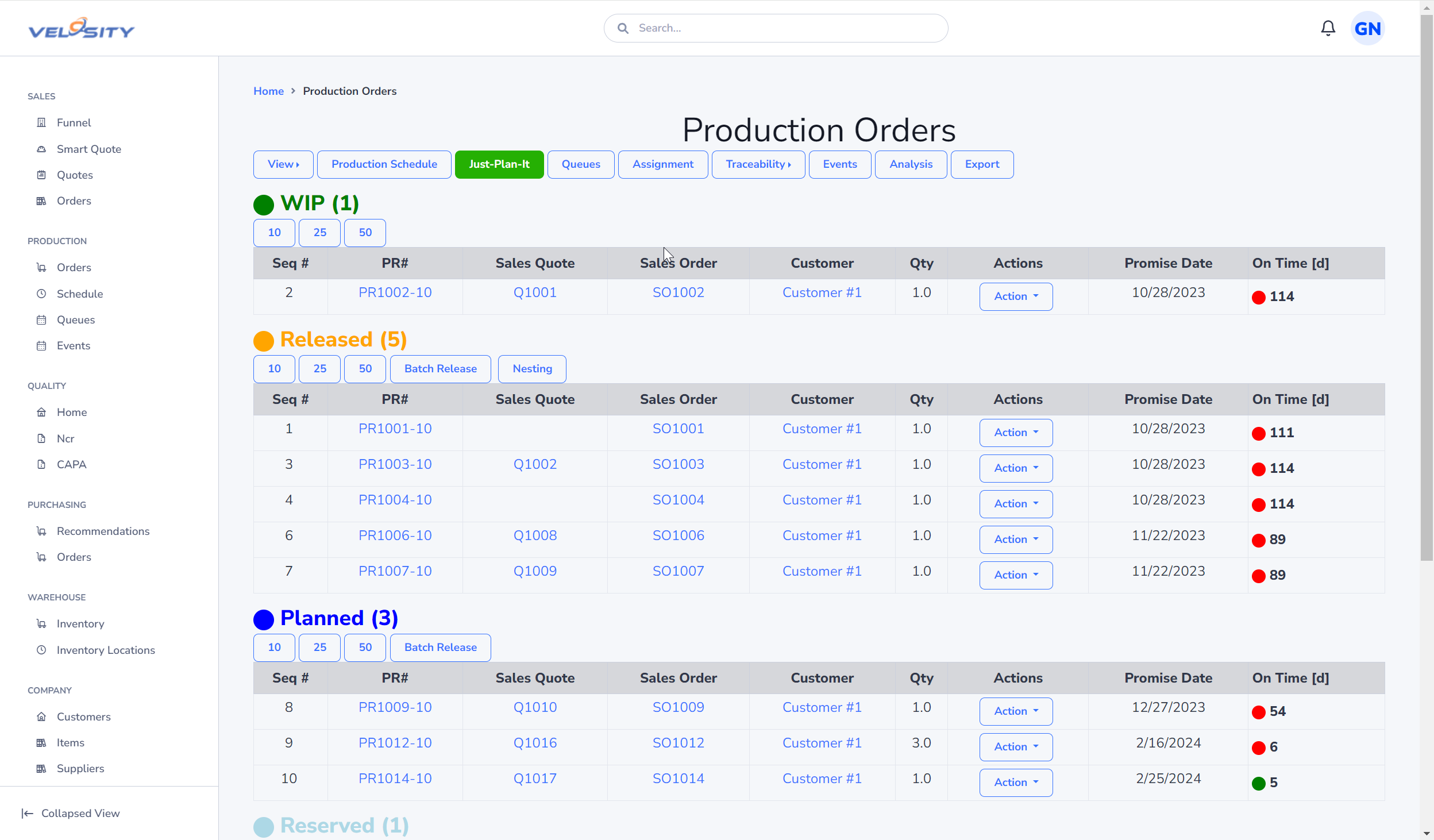Image resolution: width=1434 pixels, height=840 pixels.
Task: Open Action dropdown for PR1003-10
Action: 1016,468
